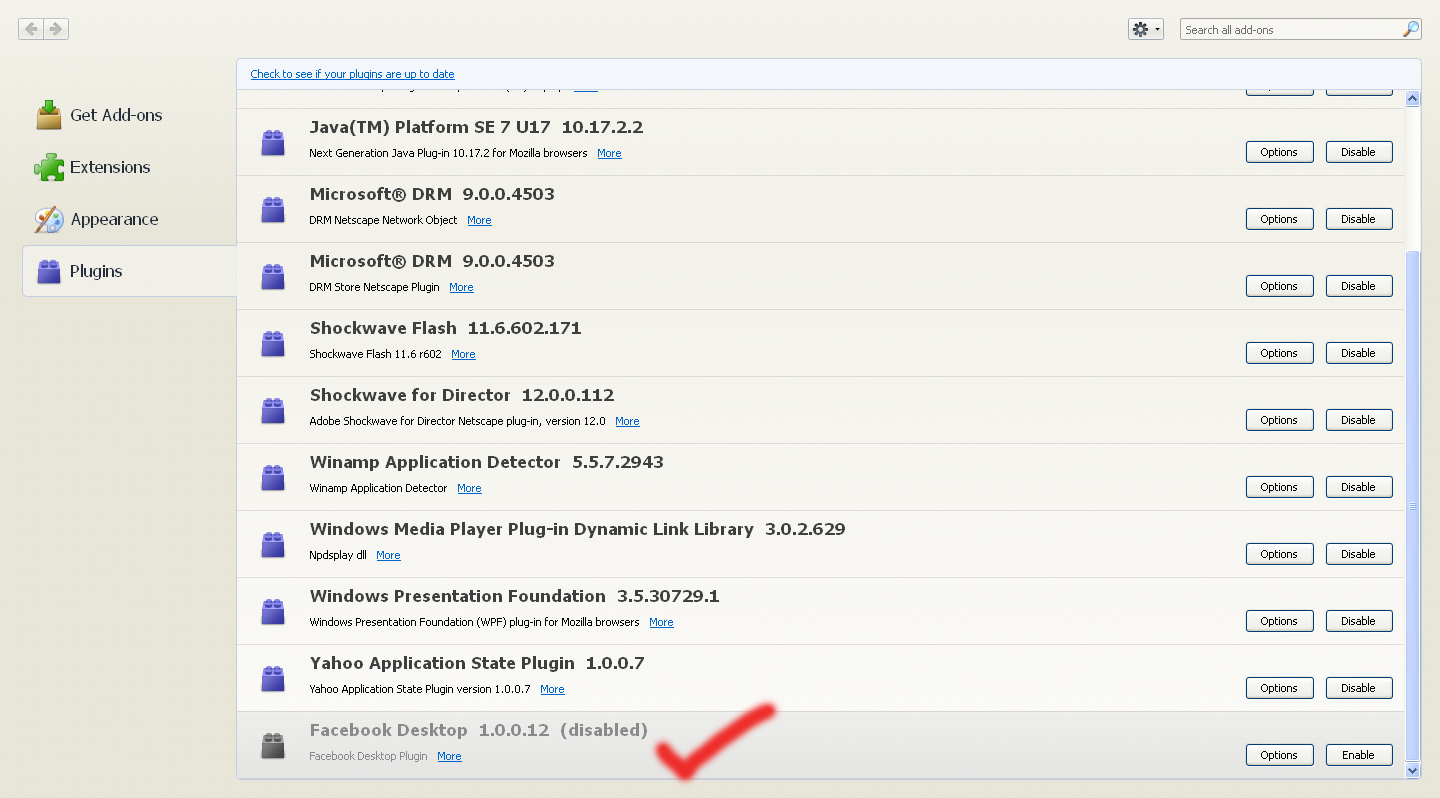This screenshot has width=1440, height=798.
Task: Click the back navigation arrow
Action: (x=31, y=29)
